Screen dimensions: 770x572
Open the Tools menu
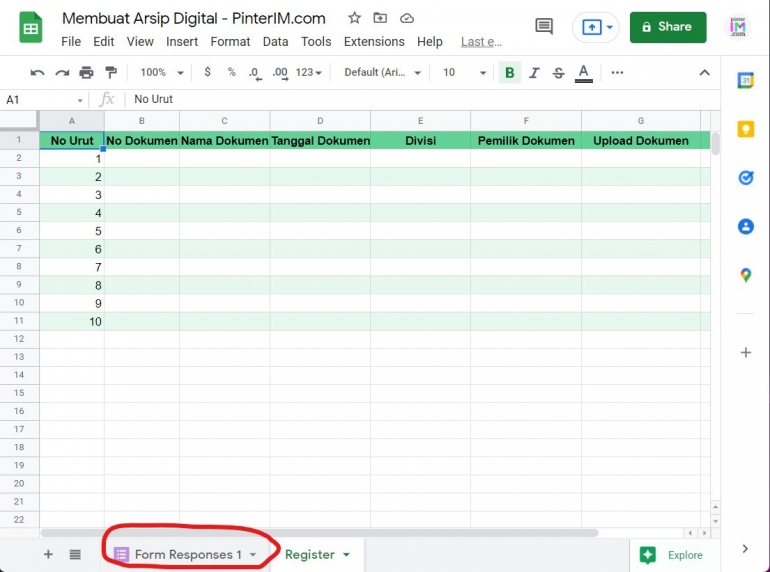tap(316, 42)
